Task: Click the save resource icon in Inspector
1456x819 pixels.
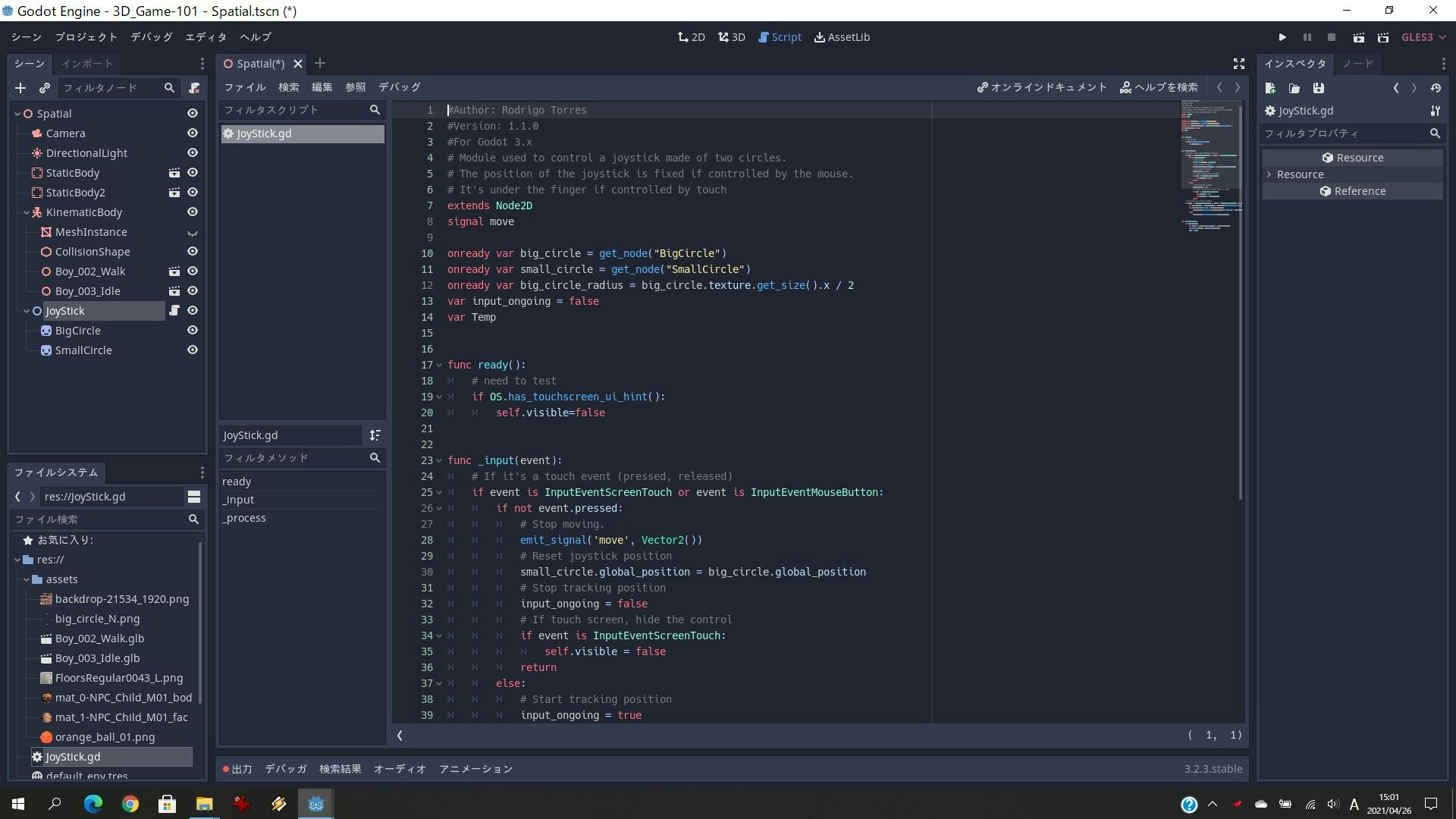Action: (x=1319, y=88)
